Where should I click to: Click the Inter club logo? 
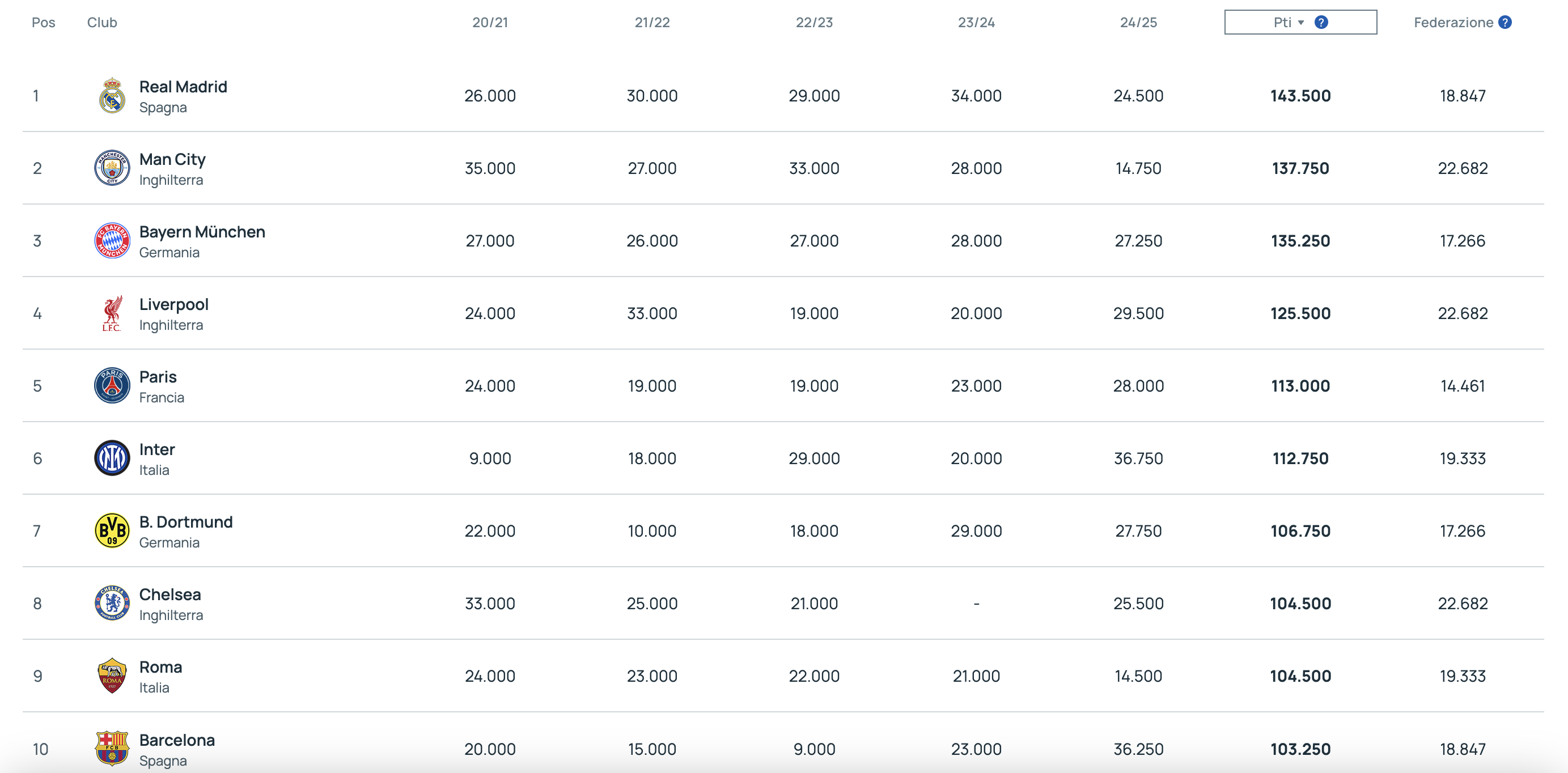click(112, 458)
